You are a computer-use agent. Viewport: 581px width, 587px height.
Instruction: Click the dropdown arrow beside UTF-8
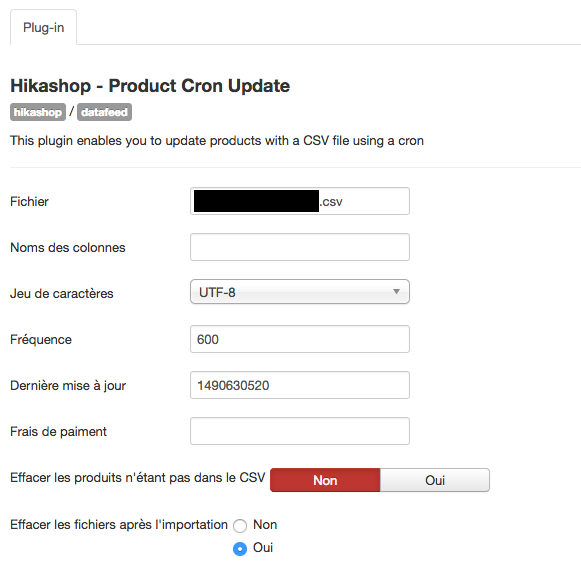pos(396,292)
